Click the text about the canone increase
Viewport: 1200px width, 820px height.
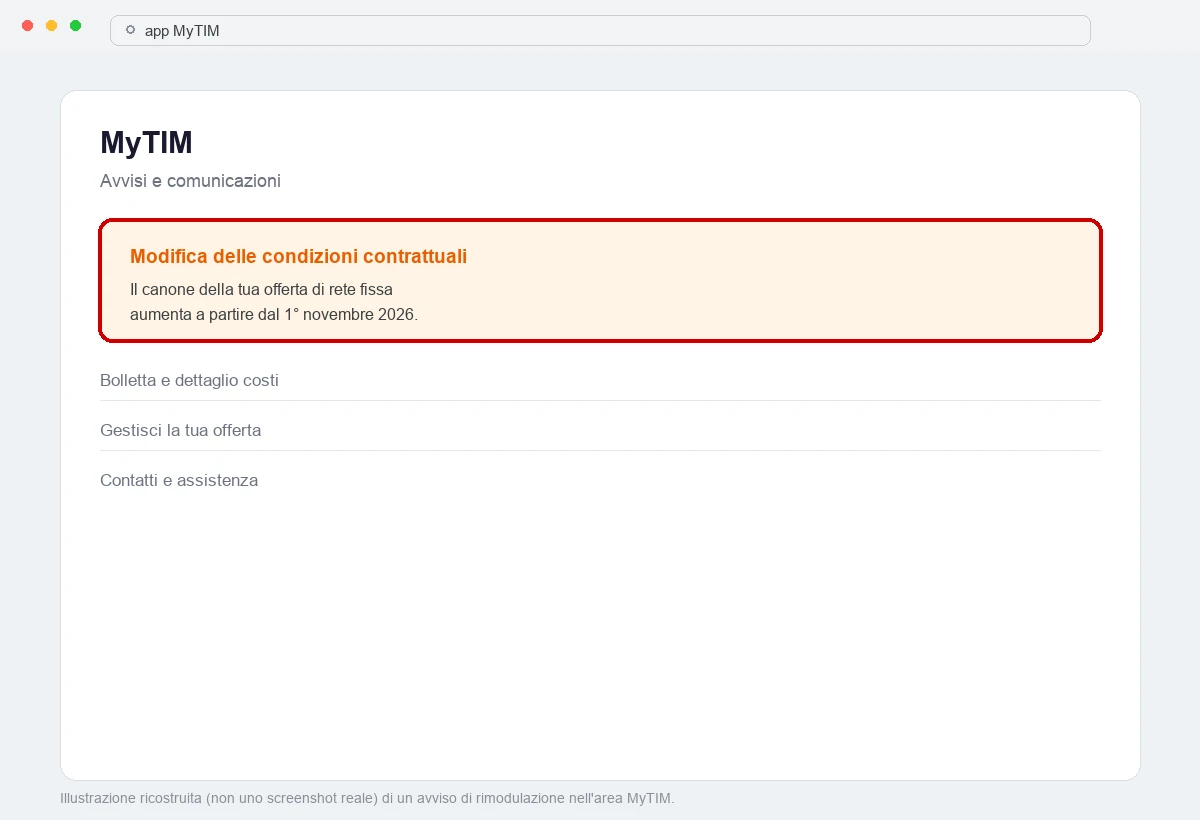[x=274, y=301]
